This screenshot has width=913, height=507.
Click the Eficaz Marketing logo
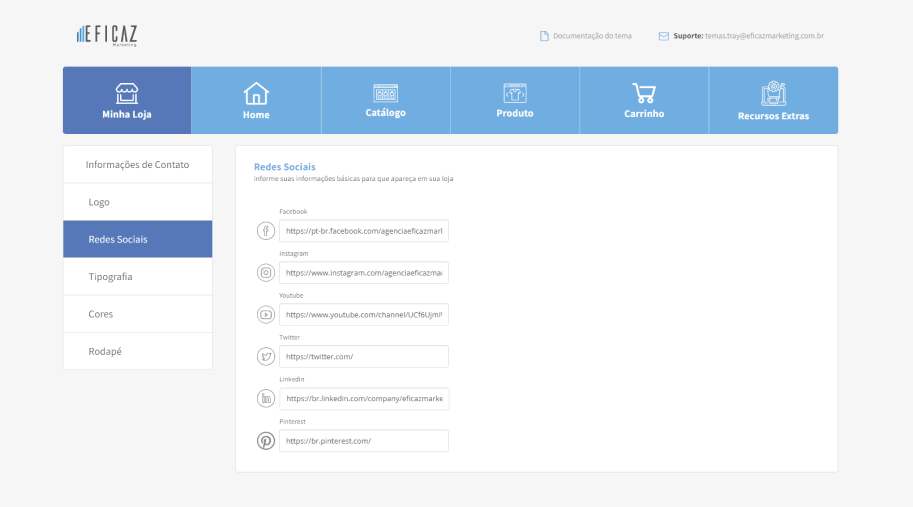point(107,35)
